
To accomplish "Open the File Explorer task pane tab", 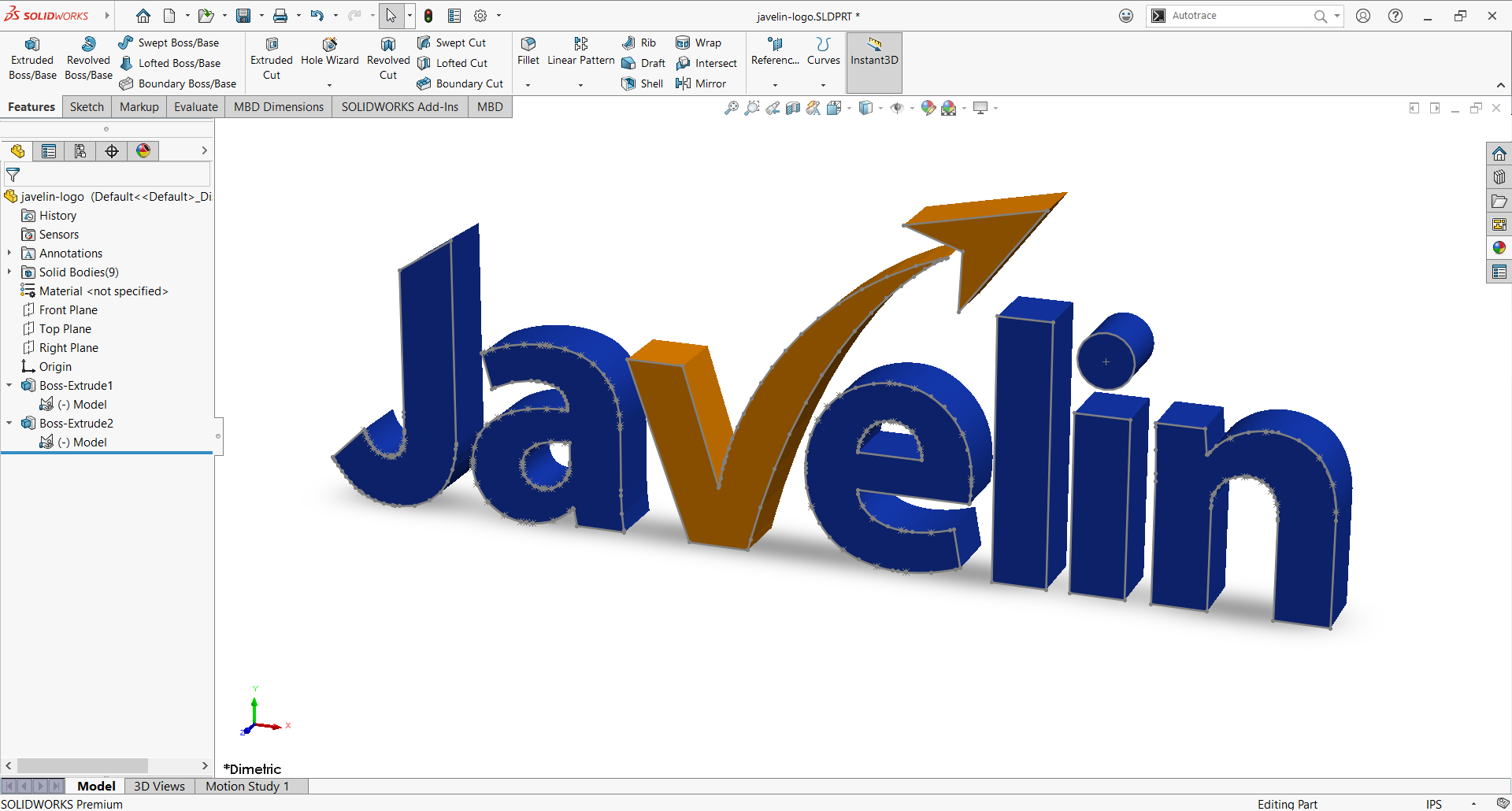I will point(1499,201).
